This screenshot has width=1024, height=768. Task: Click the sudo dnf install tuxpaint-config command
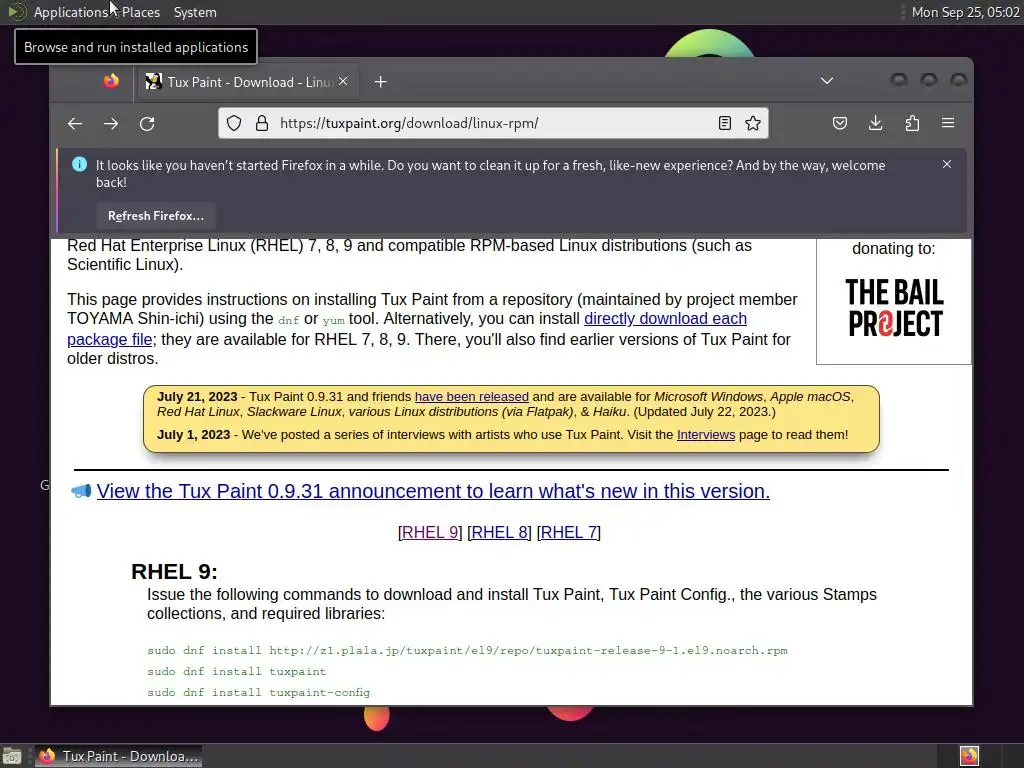point(259,692)
